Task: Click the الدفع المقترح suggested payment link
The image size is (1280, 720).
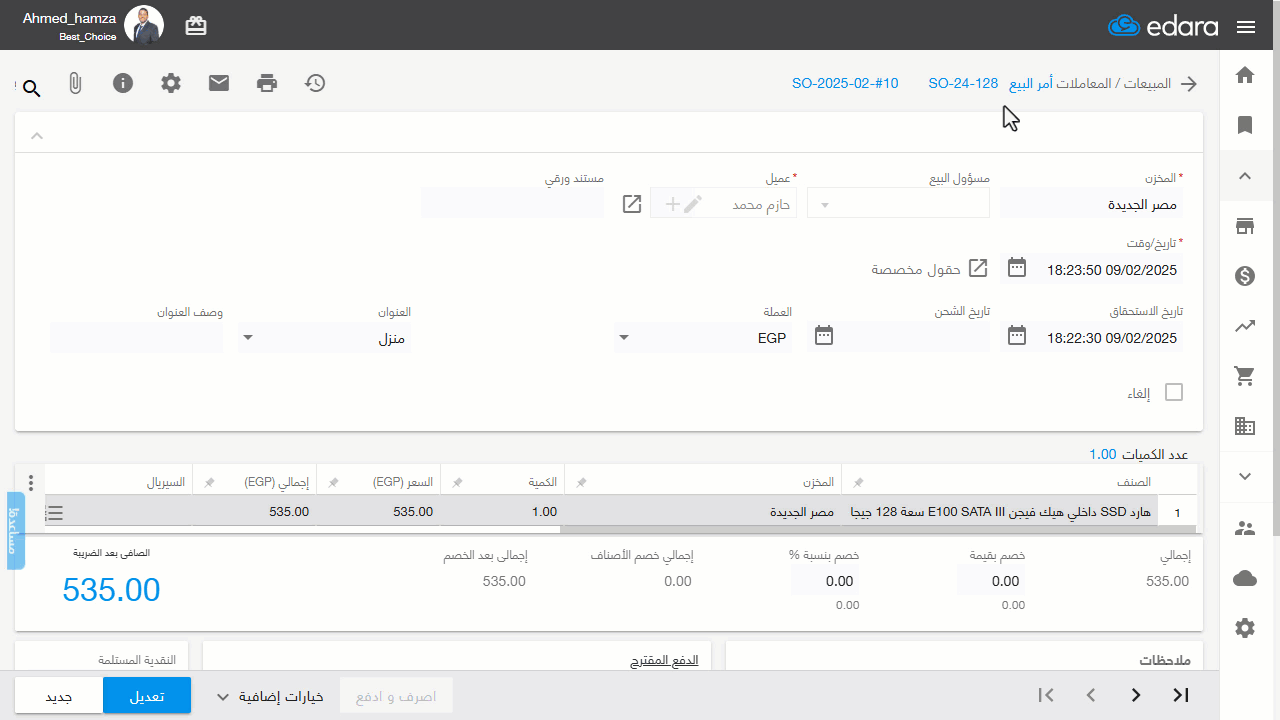Action: point(664,661)
